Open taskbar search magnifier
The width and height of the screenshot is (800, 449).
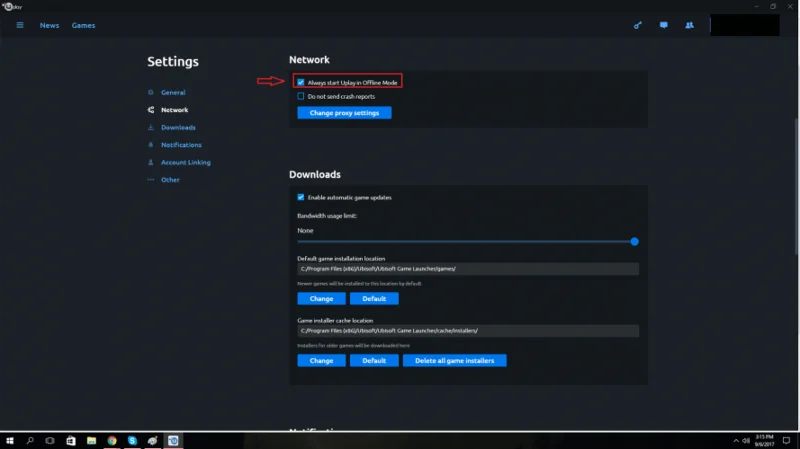pyautogui.click(x=30, y=441)
